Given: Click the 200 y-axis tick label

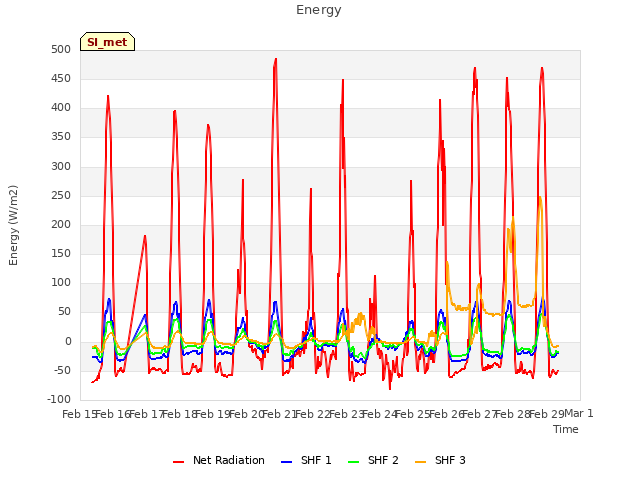Looking at the screenshot, I should [x=61, y=224].
